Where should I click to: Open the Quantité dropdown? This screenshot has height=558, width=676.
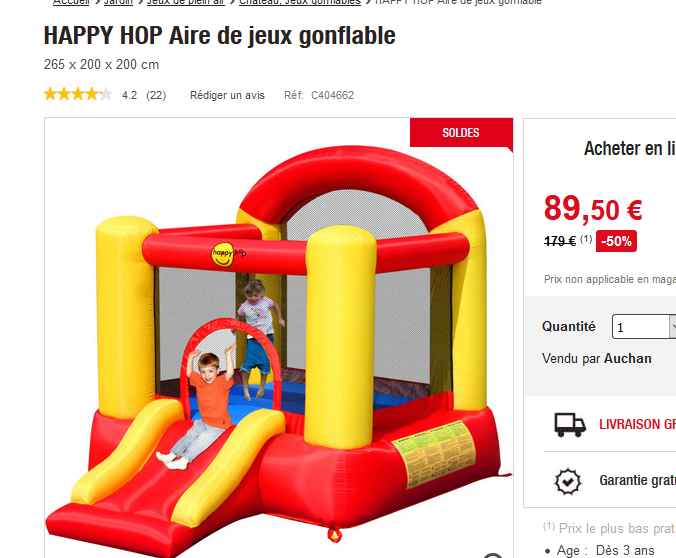(x=644, y=327)
